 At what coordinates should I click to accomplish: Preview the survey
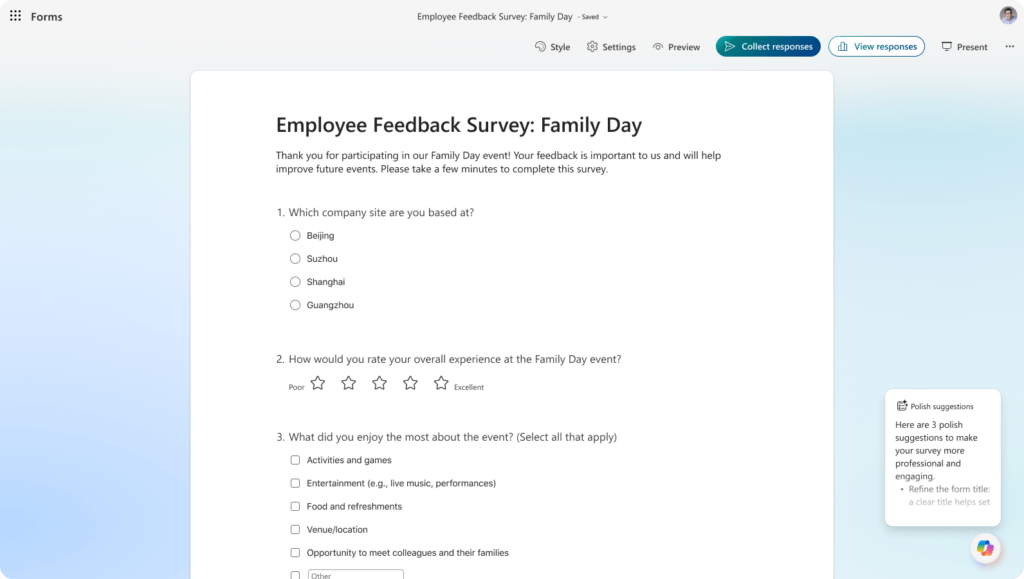coord(676,46)
